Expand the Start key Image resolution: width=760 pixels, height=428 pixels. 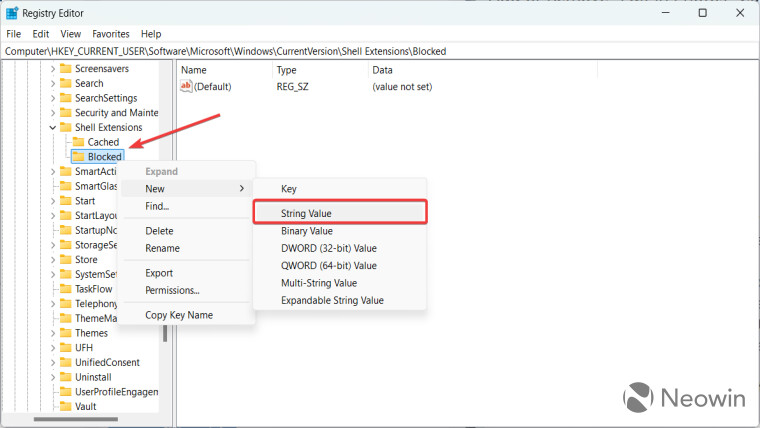(x=53, y=201)
